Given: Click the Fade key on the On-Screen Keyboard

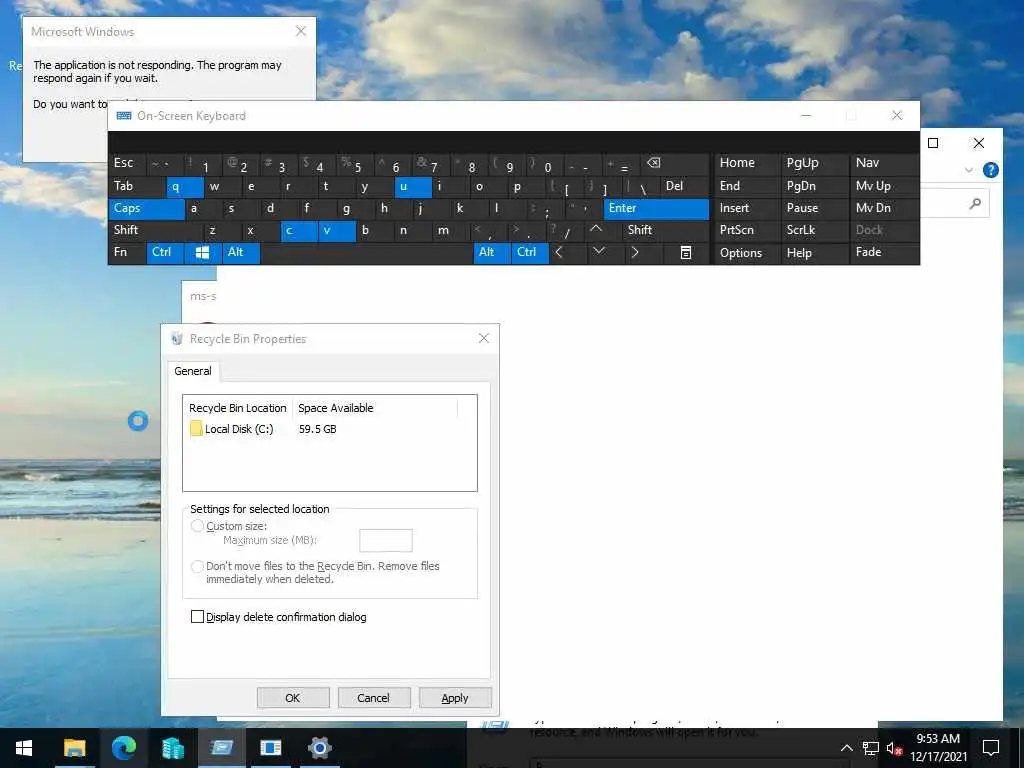Looking at the screenshot, I should 884,253.
